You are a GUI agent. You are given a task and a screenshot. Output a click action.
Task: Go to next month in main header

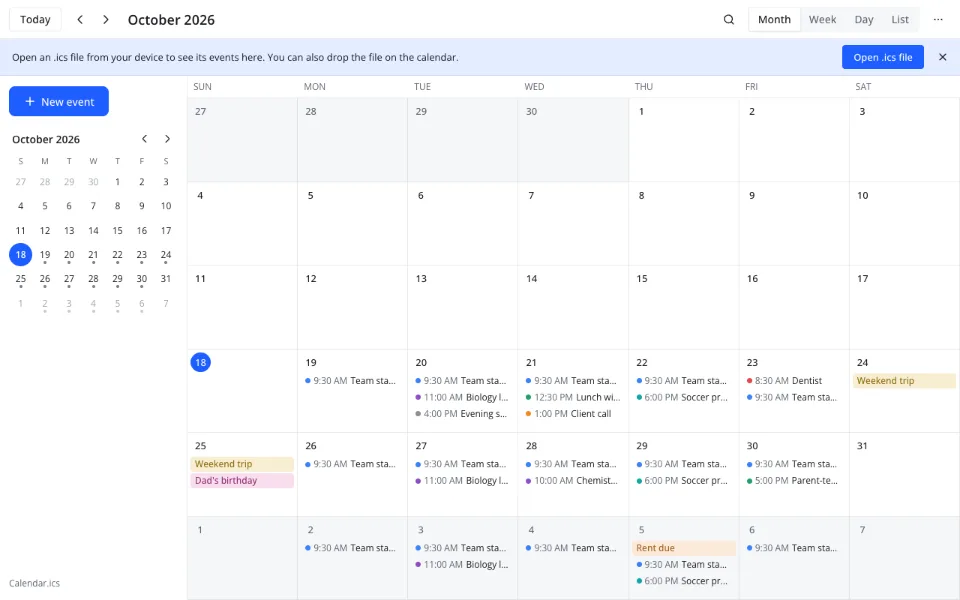106,20
